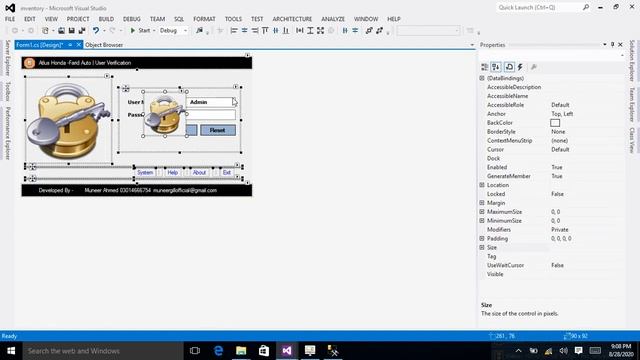The width and height of the screenshot is (640, 360).
Task: Open File Explorer from the taskbar
Action: (241, 351)
